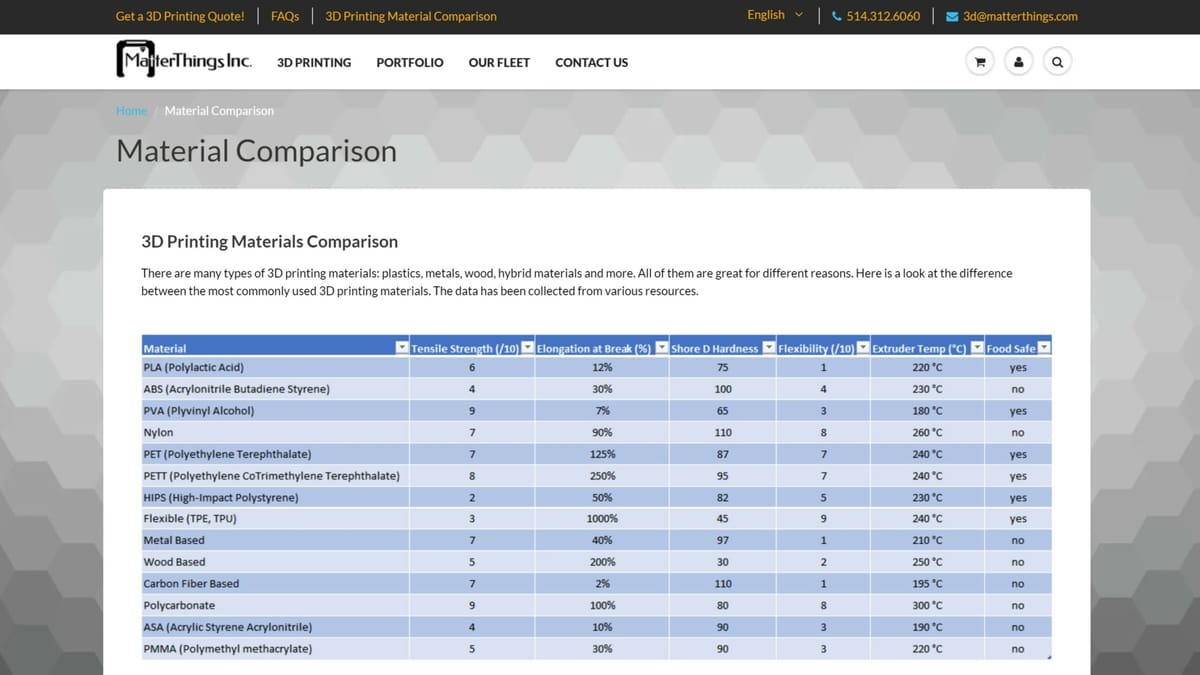Click the 12% elongation value
The height and width of the screenshot is (675, 1200).
point(602,367)
